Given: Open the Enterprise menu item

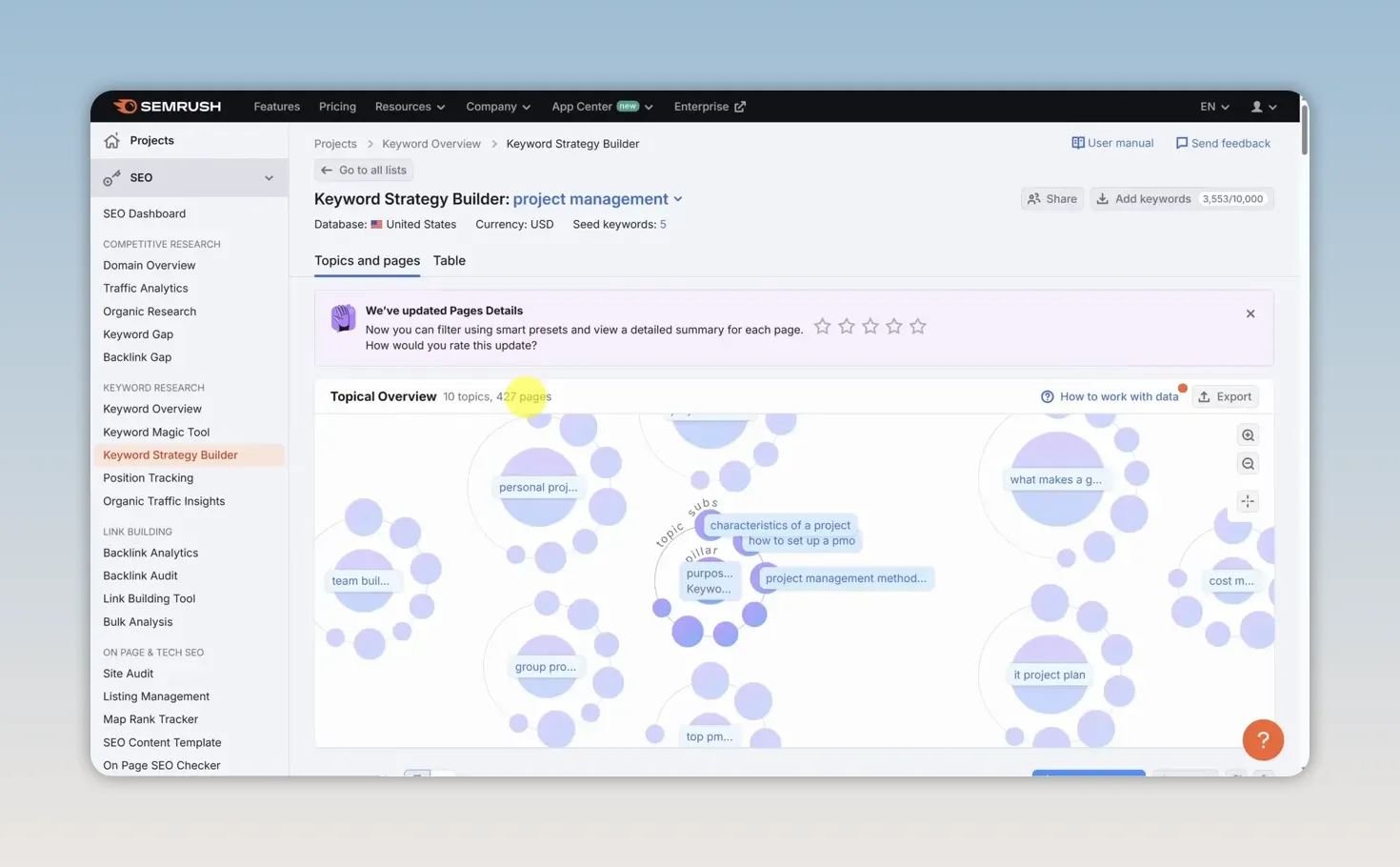Looking at the screenshot, I should pyautogui.click(x=710, y=107).
